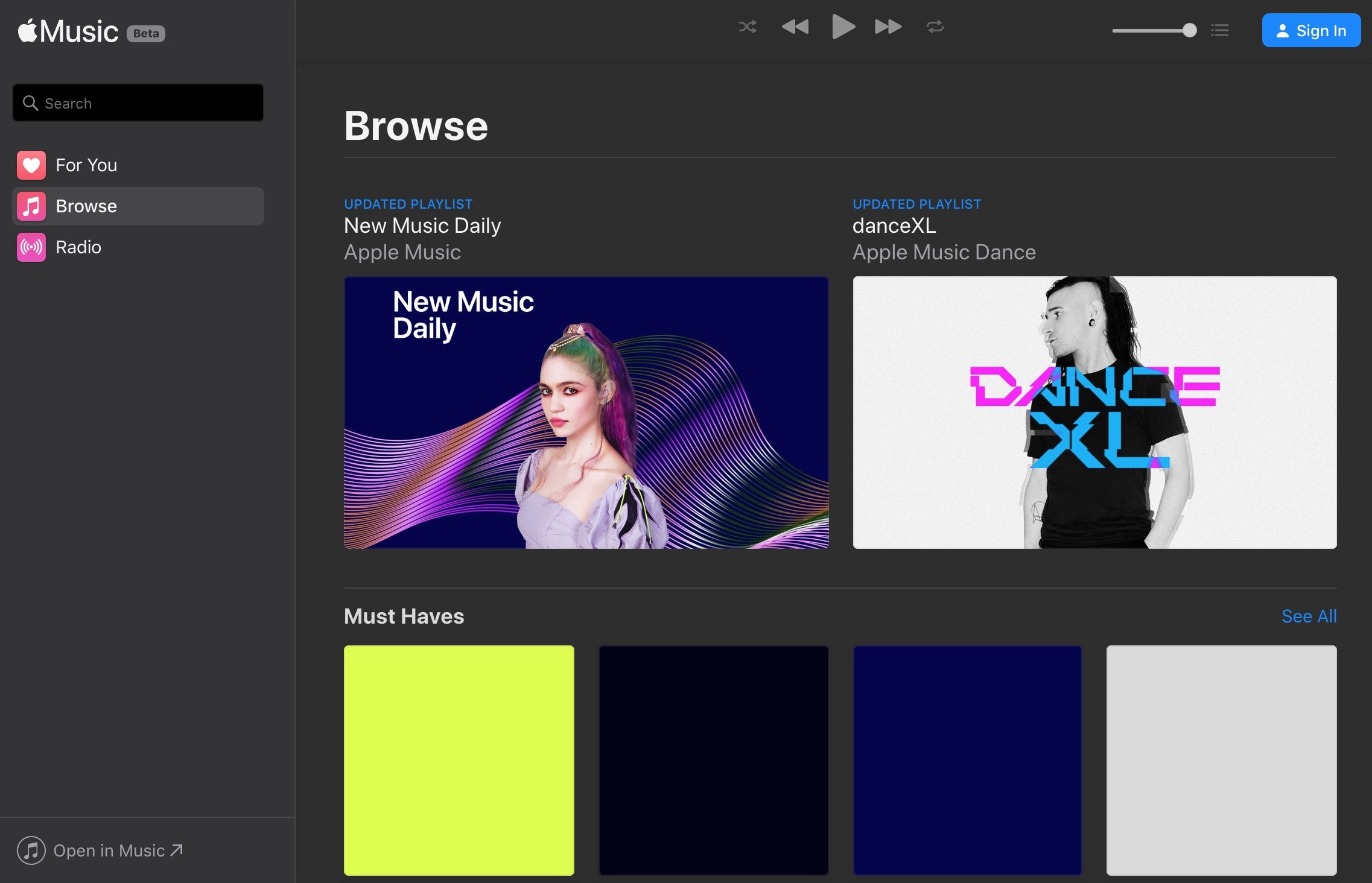Open Radio section in sidebar
Screen dimensions: 1372x883
pos(78,247)
